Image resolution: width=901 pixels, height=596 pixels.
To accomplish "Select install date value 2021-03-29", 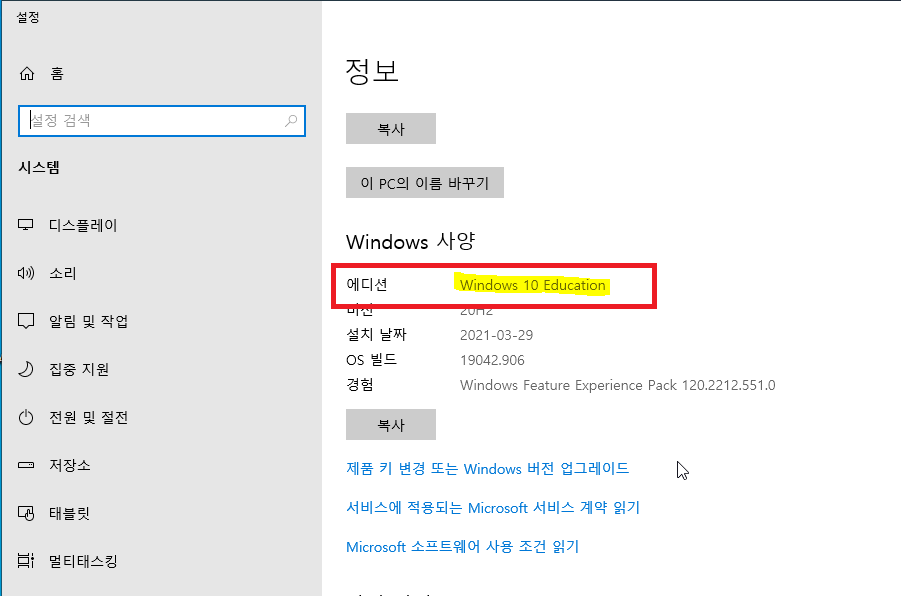I will pos(496,335).
